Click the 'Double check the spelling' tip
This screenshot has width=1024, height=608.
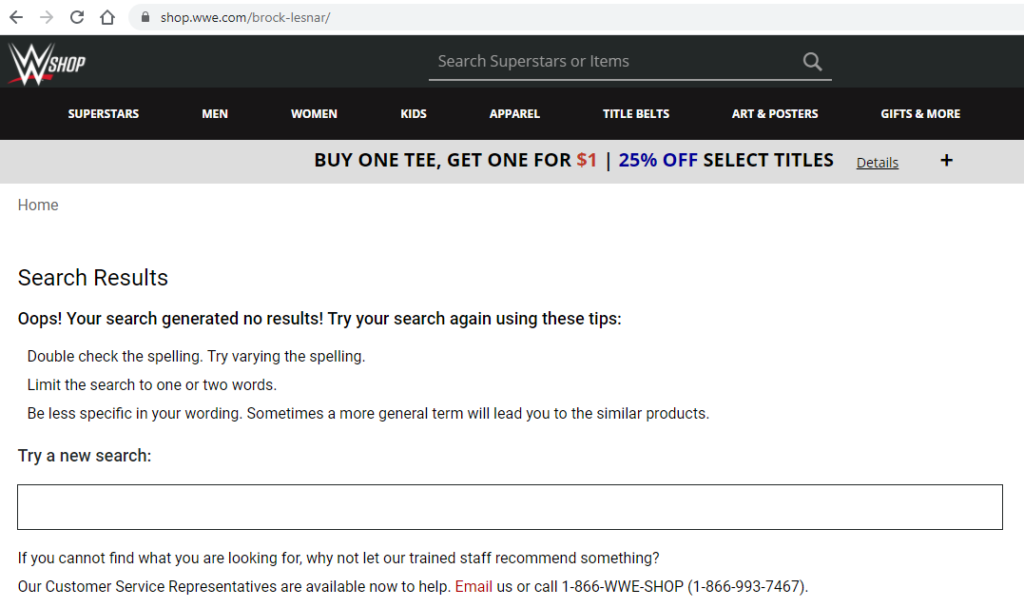196,357
